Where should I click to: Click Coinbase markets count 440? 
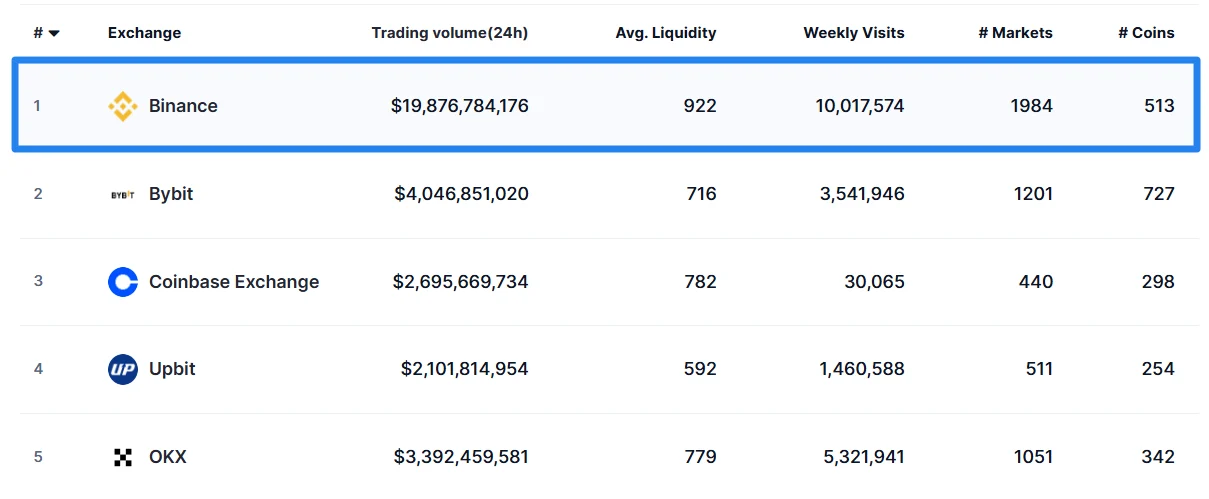tap(1036, 282)
